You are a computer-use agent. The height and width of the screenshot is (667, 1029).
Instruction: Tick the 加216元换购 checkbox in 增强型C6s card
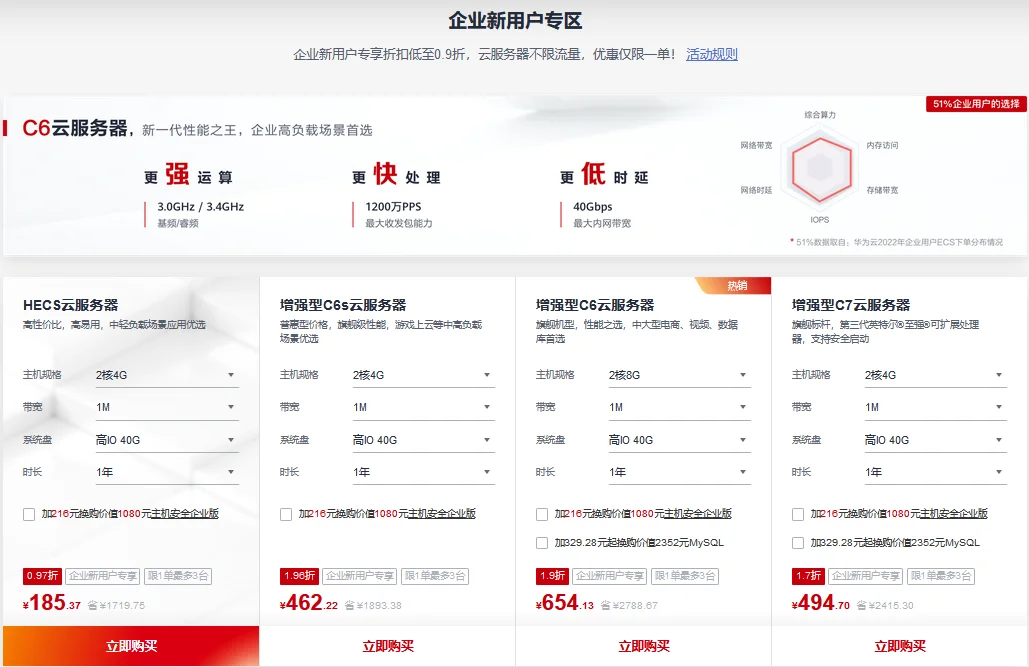point(286,514)
